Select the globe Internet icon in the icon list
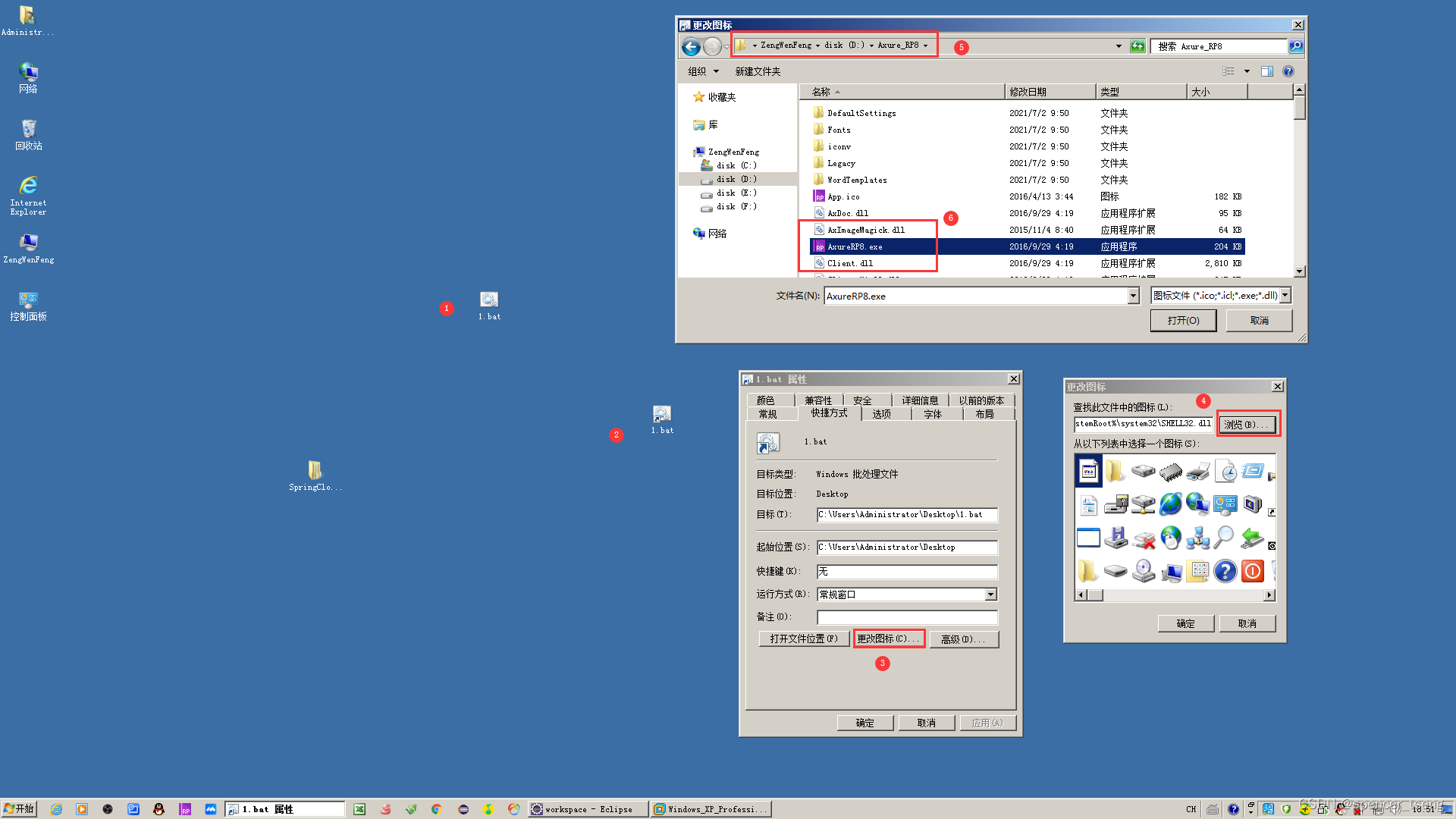 click(x=1171, y=504)
